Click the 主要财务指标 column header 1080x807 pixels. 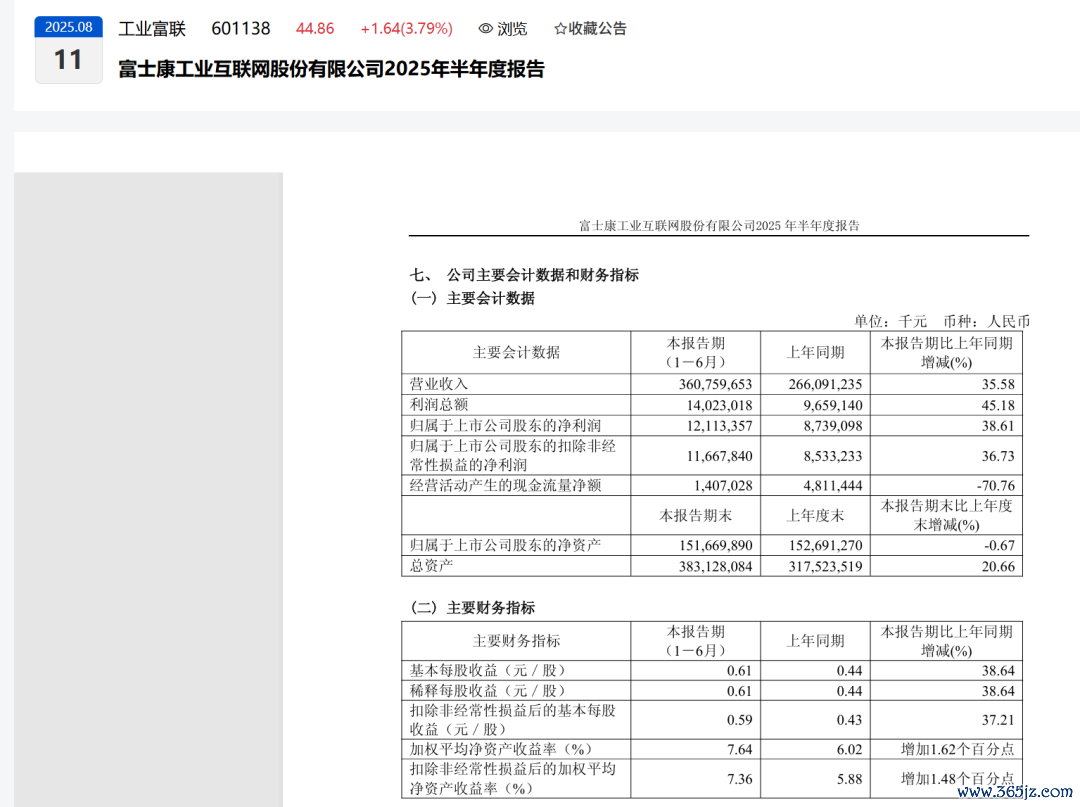coord(516,641)
